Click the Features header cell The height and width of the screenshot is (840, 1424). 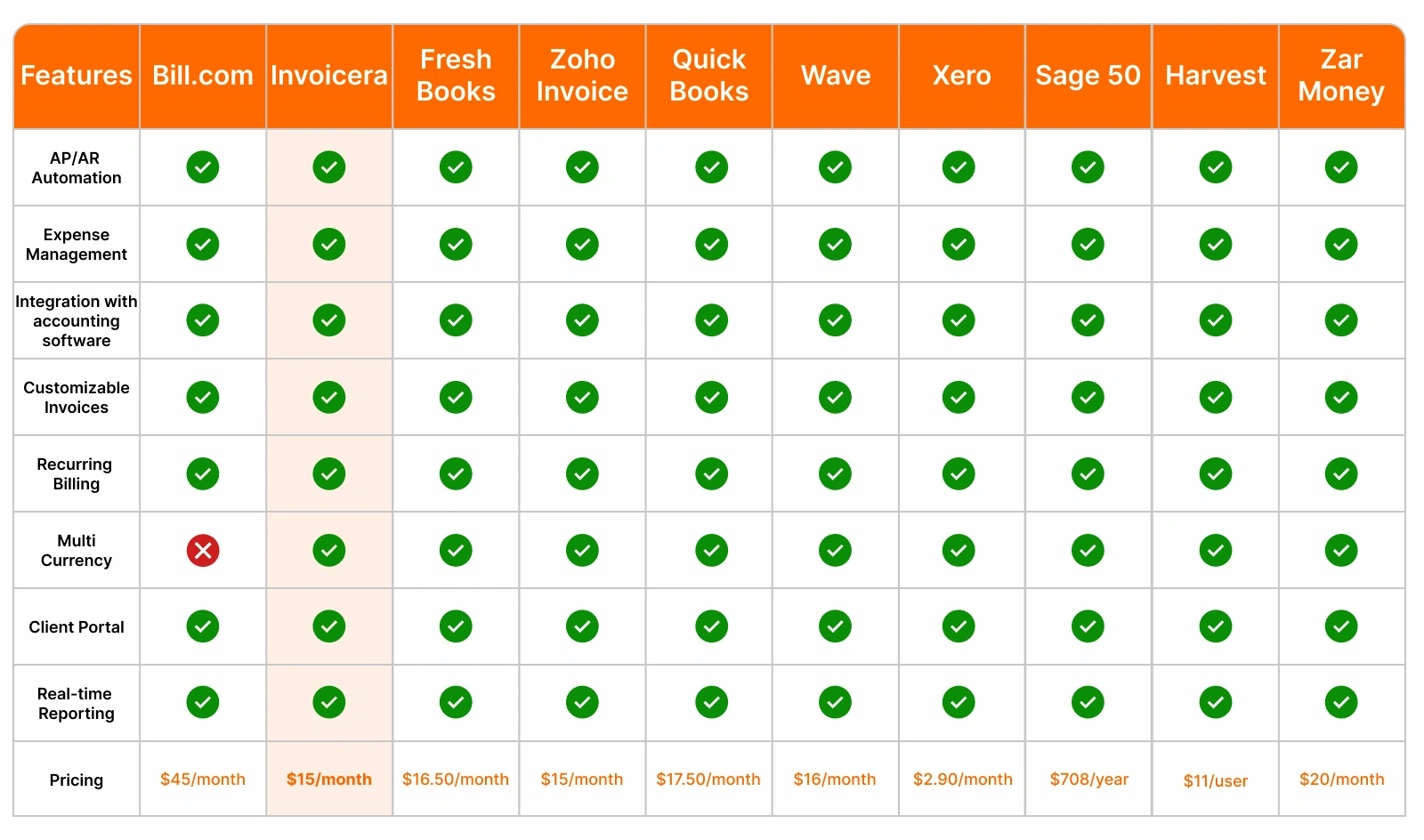pyautogui.click(x=77, y=76)
